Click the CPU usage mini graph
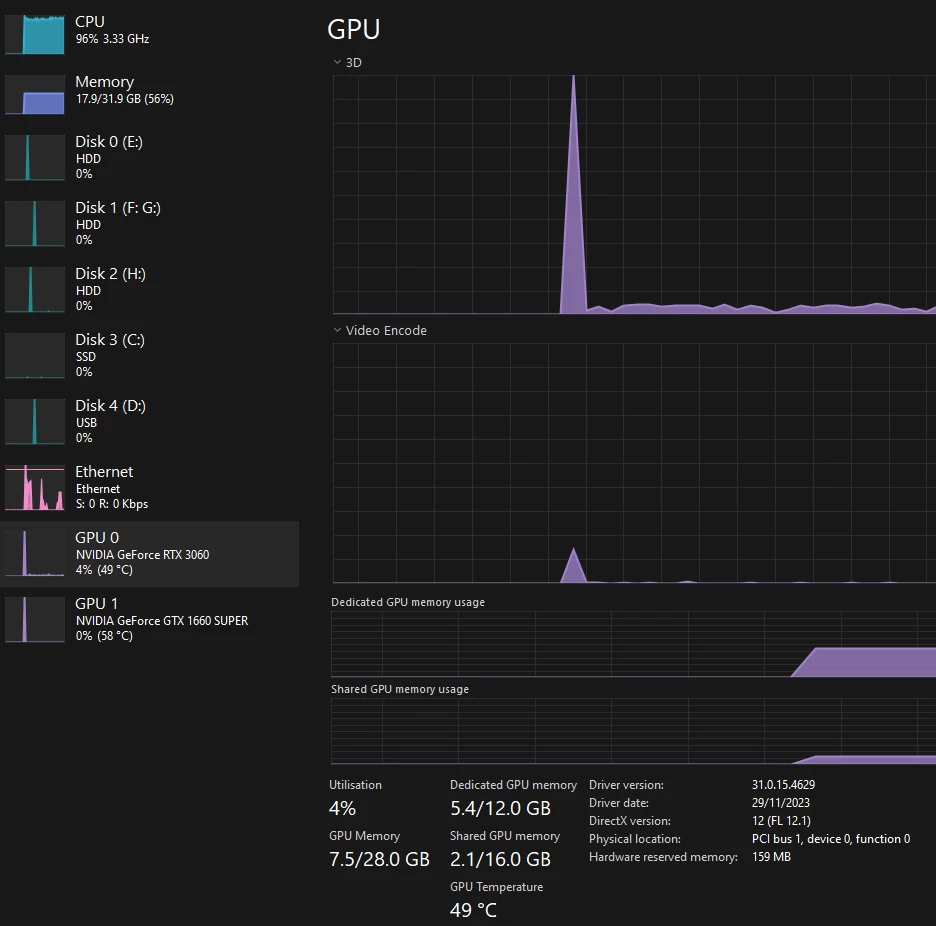The image size is (936, 926). pyautogui.click(x=35, y=35)
